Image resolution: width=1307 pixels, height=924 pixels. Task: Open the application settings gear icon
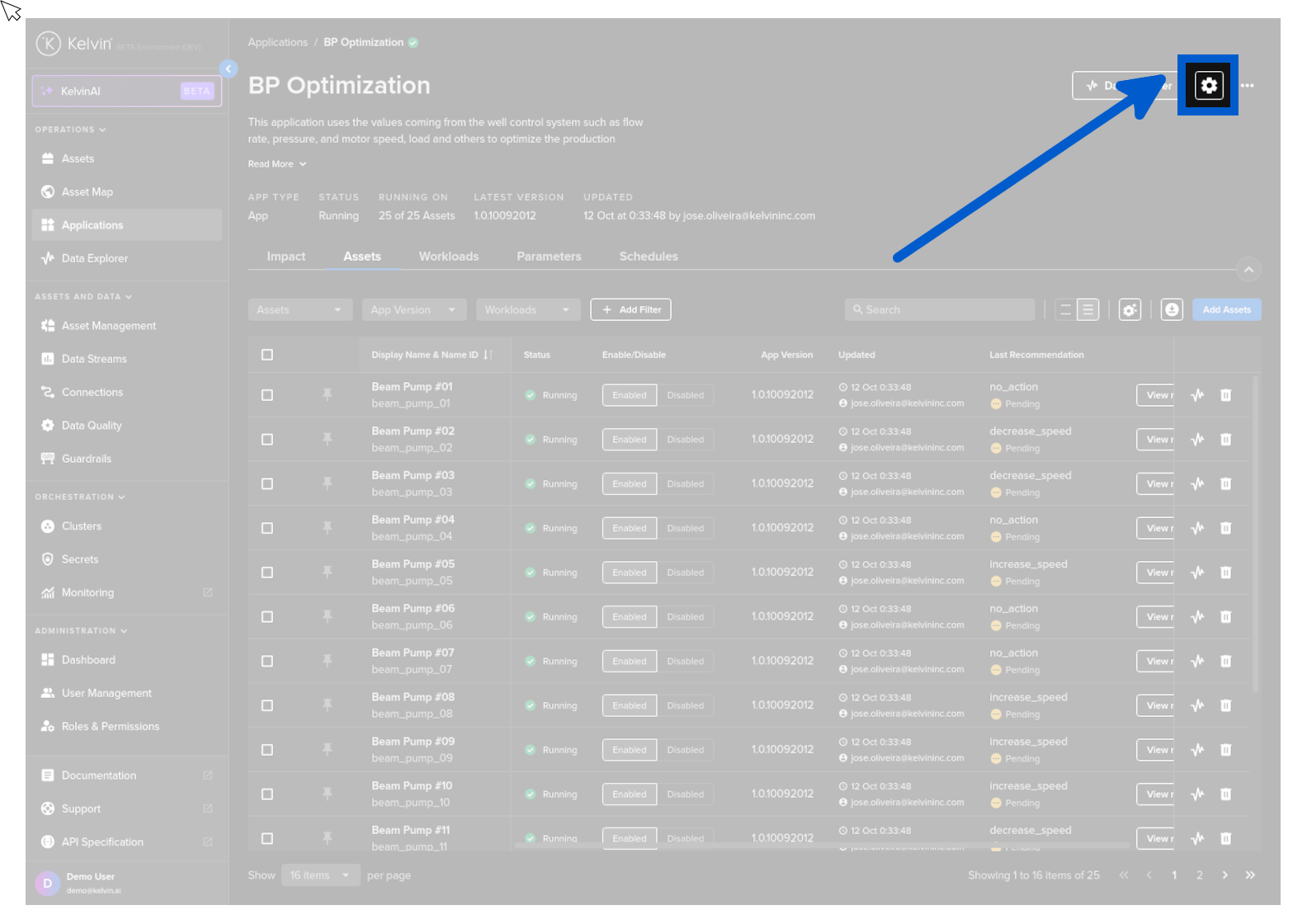tap(1208, 86)
